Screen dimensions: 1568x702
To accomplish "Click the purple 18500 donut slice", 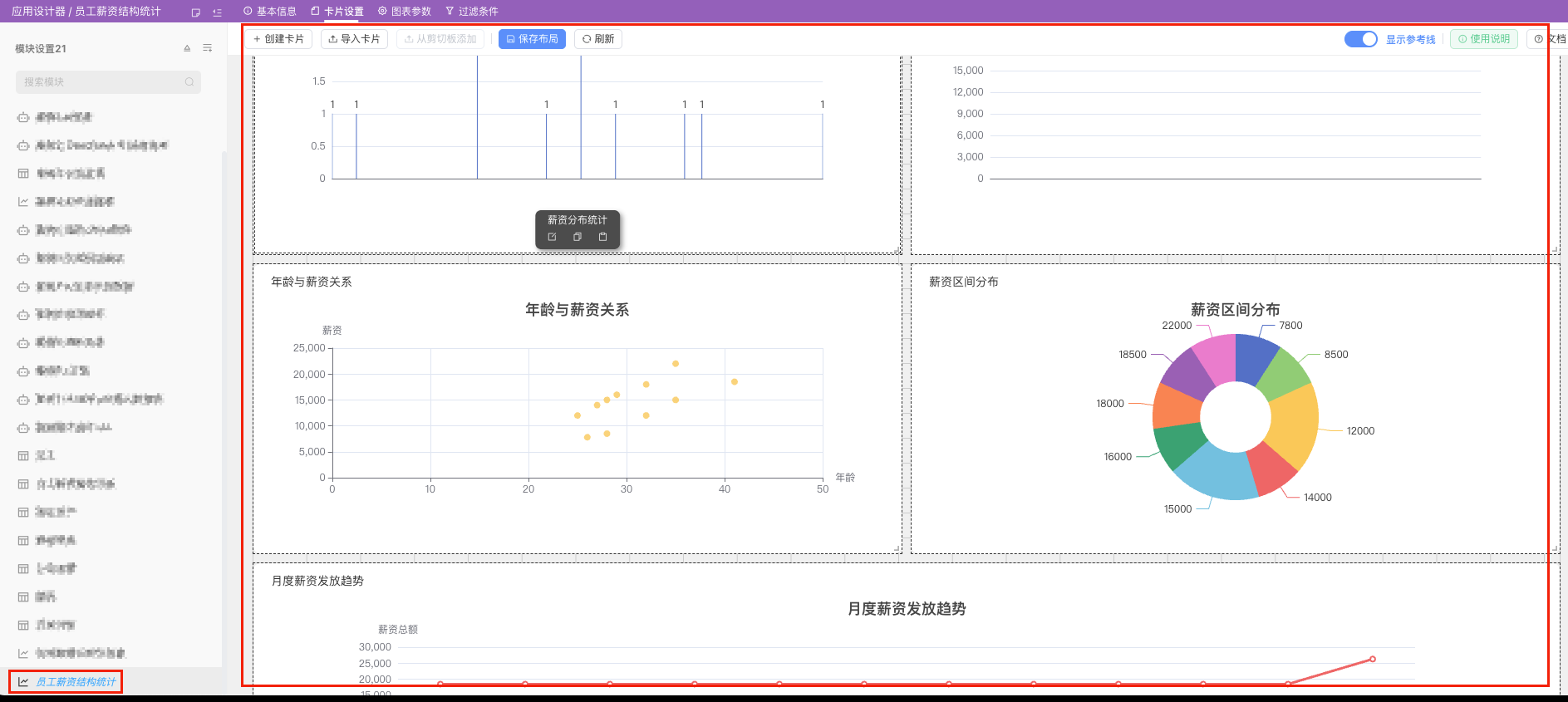I will click(1187, 376).
